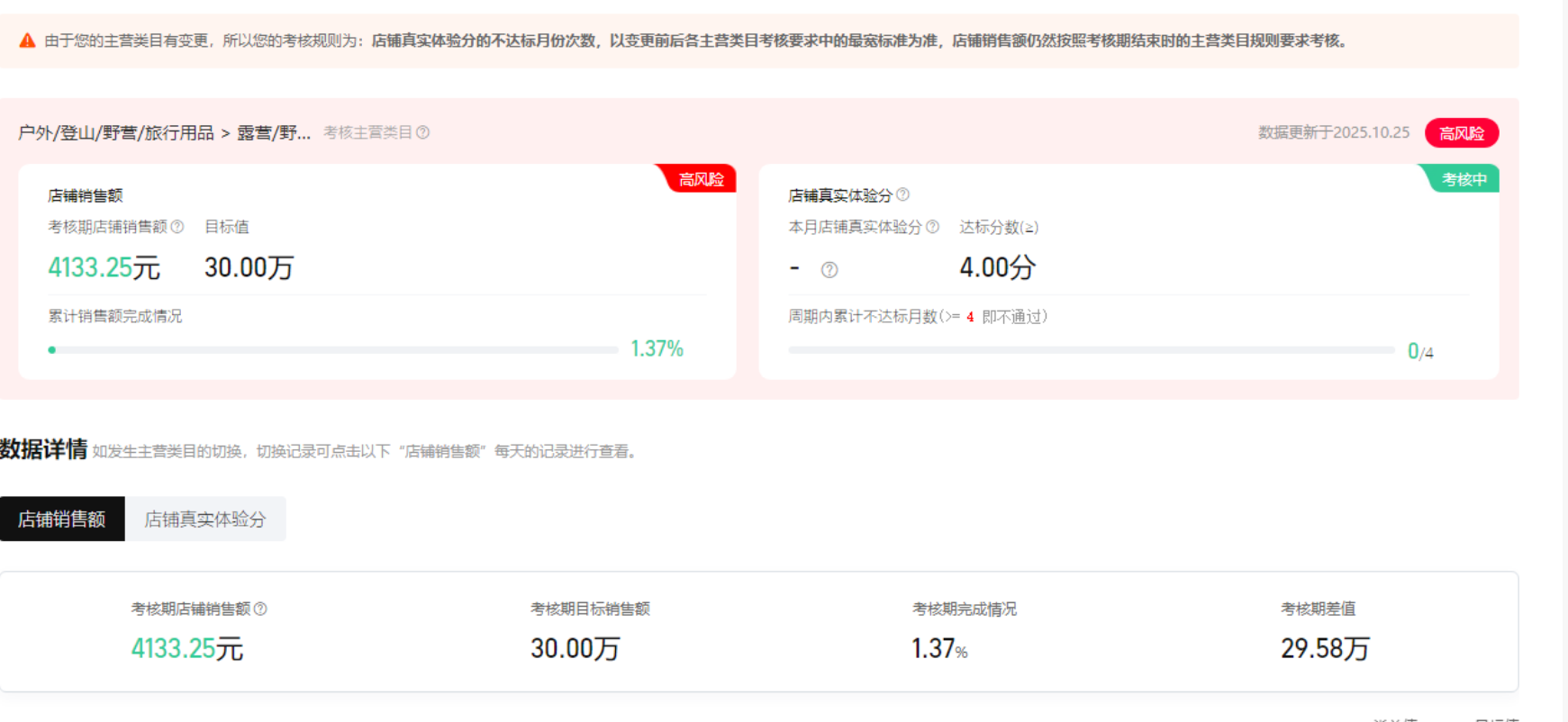Click the 周期内累计不达标月数 progress bar
This screenshot has width=1568, height=722.
[1091, 350]
